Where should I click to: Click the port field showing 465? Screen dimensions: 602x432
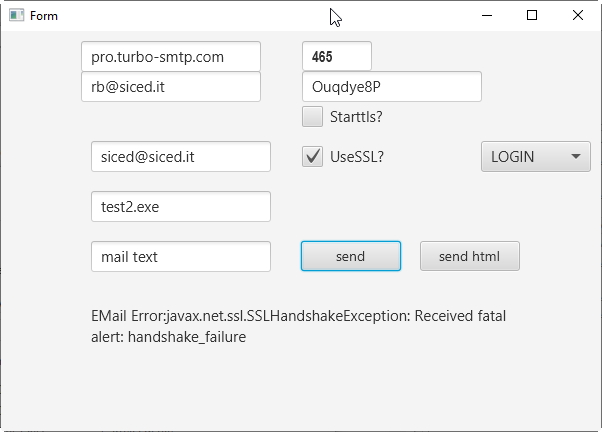[x=336, y=57]
